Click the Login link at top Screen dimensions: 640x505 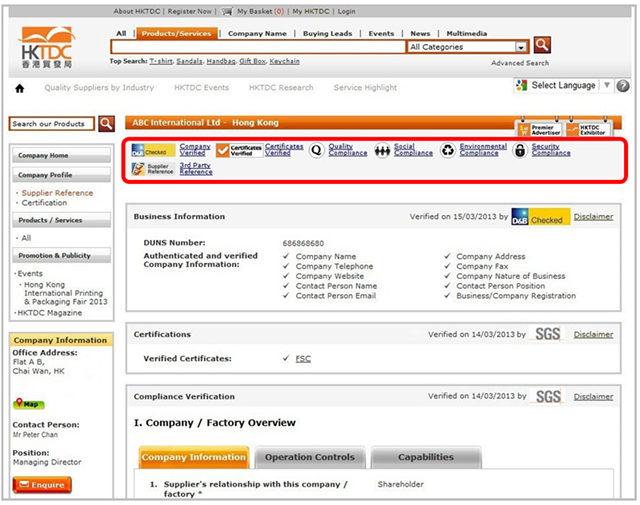click(346, 11)
